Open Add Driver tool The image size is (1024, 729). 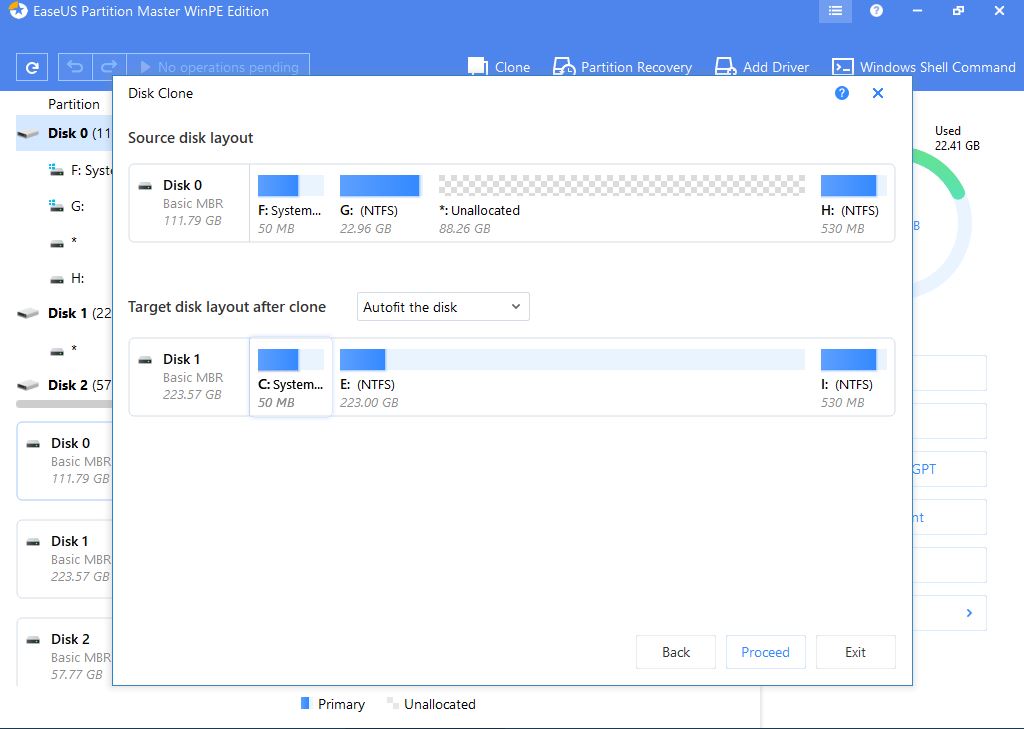761,67
